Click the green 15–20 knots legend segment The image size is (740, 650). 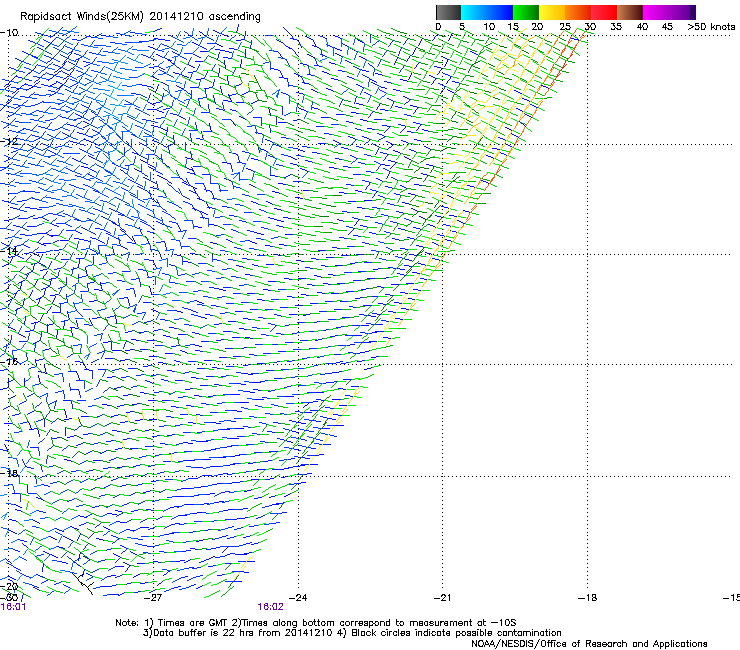tap(526, 12)
